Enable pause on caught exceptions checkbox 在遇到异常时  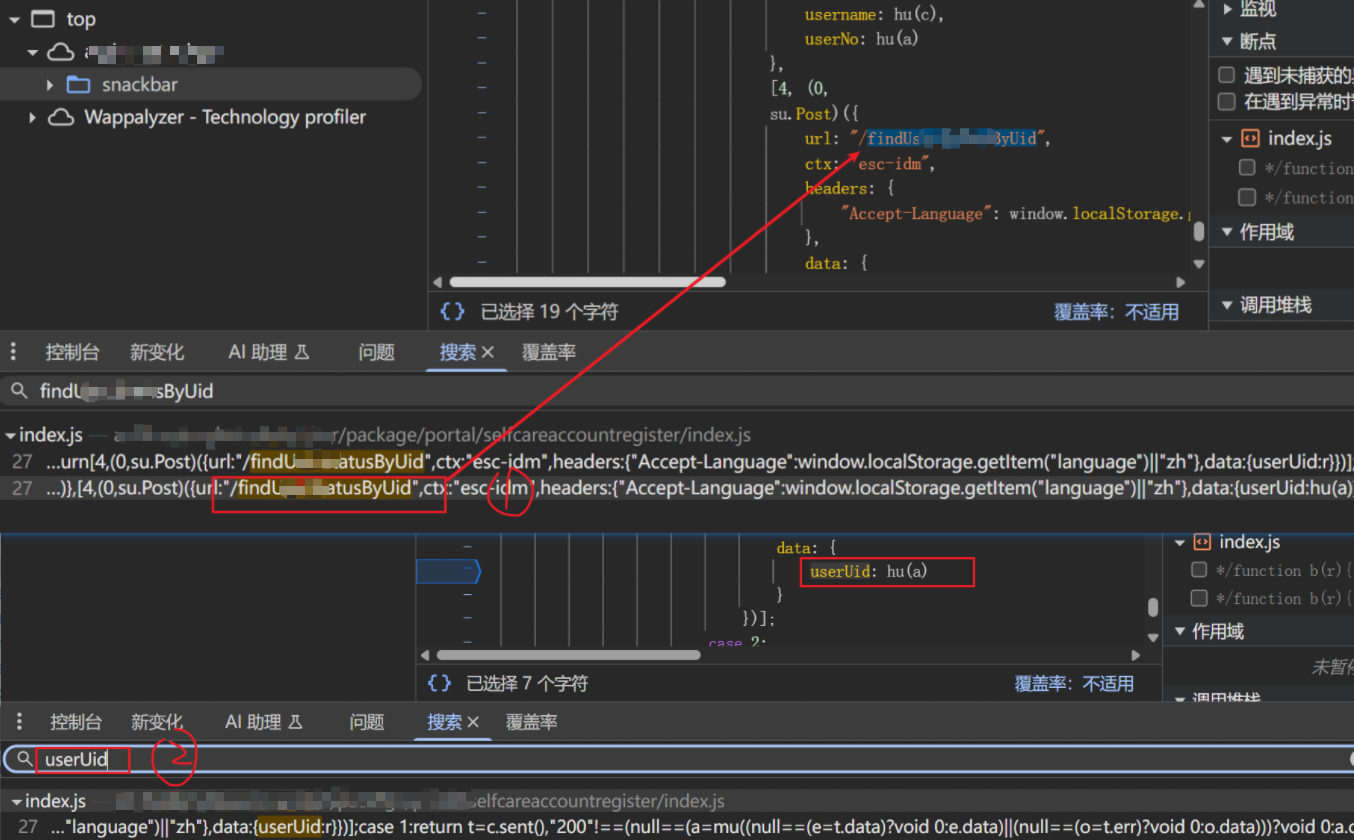[x=1226, y=101]
